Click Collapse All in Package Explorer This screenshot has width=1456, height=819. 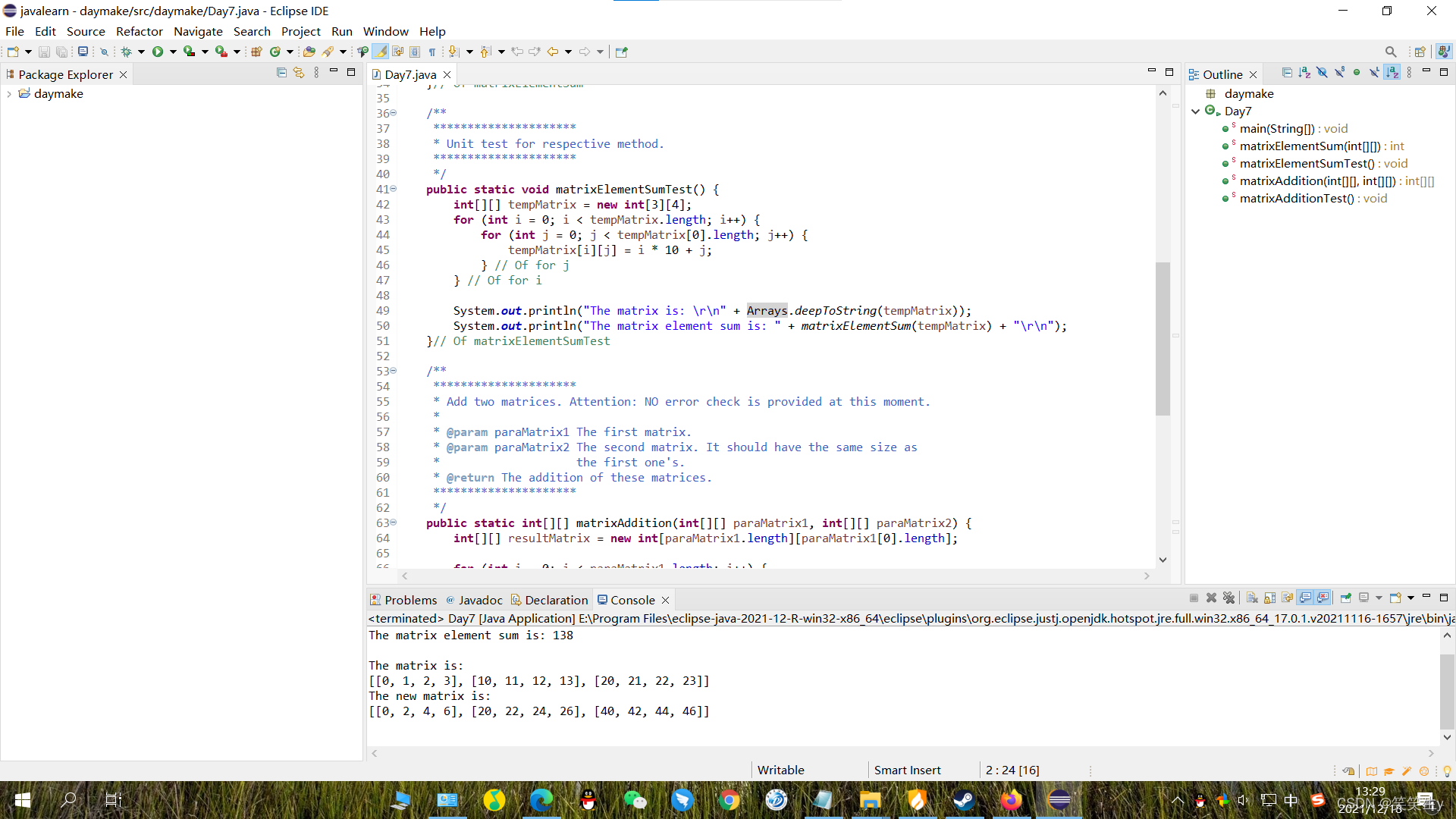click(281, 73)
